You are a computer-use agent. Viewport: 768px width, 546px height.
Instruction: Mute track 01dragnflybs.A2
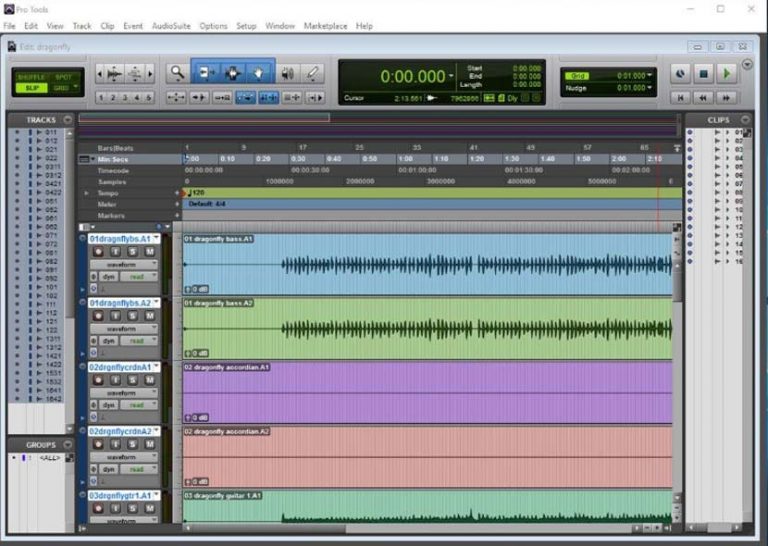coord(149,316)
